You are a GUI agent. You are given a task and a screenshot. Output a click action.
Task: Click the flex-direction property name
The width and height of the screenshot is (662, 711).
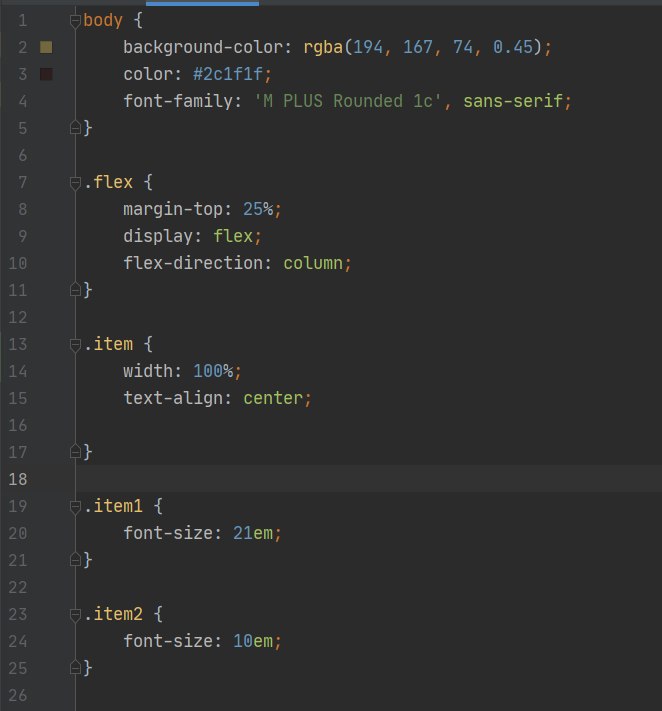pyautogui.click(x=193, y=263)
